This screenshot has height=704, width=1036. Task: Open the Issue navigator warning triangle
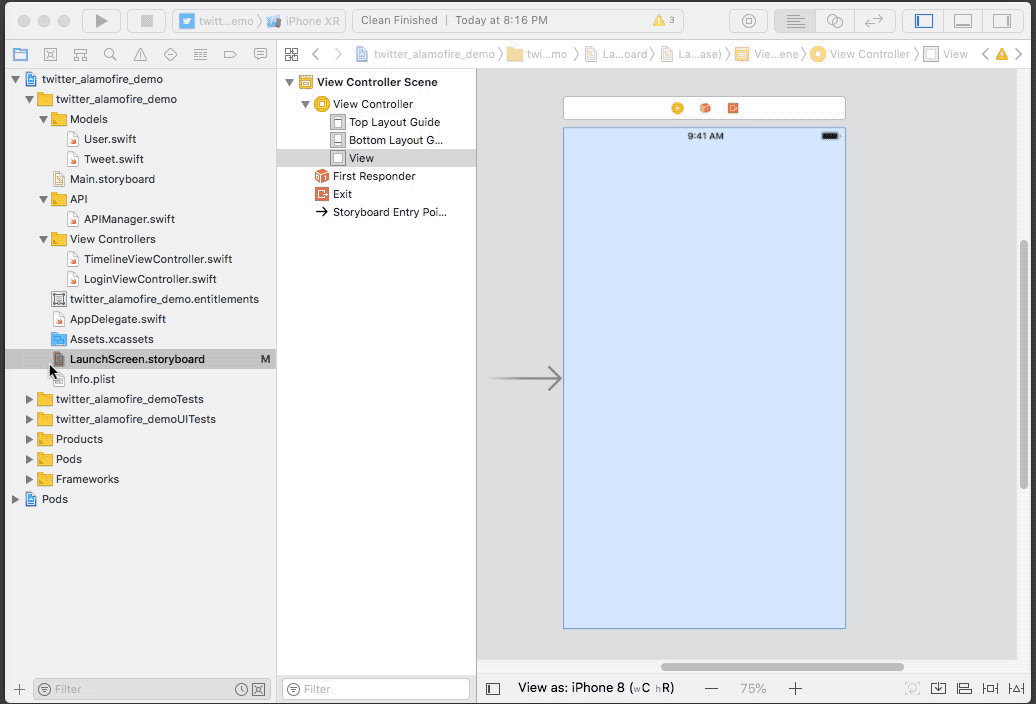pyautogui.click(x=140, y=53)
